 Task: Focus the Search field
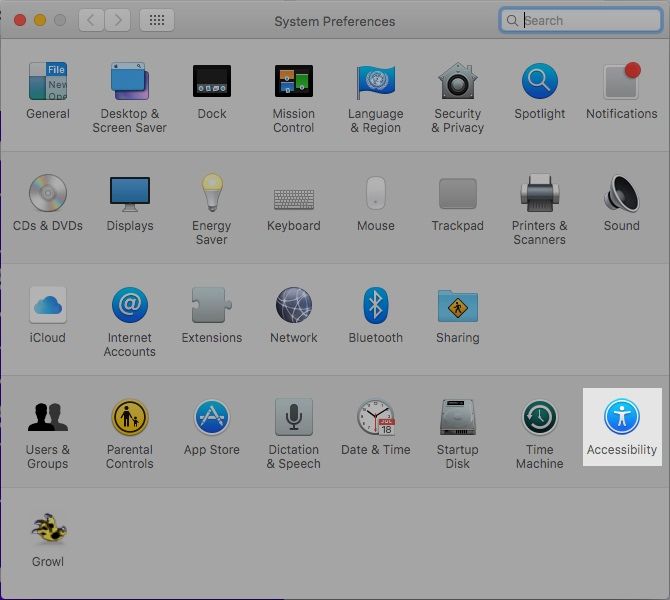[x=581, y=20]
